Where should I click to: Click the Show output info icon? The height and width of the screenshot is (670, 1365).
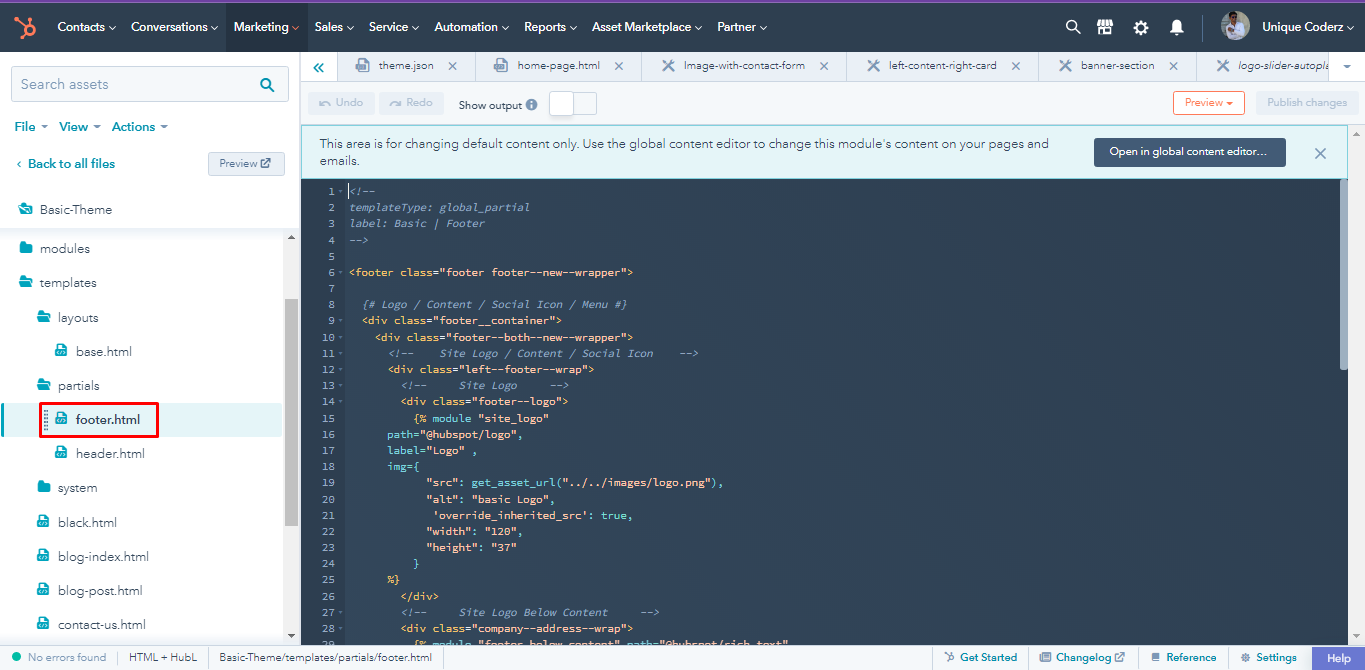[531, 105]
